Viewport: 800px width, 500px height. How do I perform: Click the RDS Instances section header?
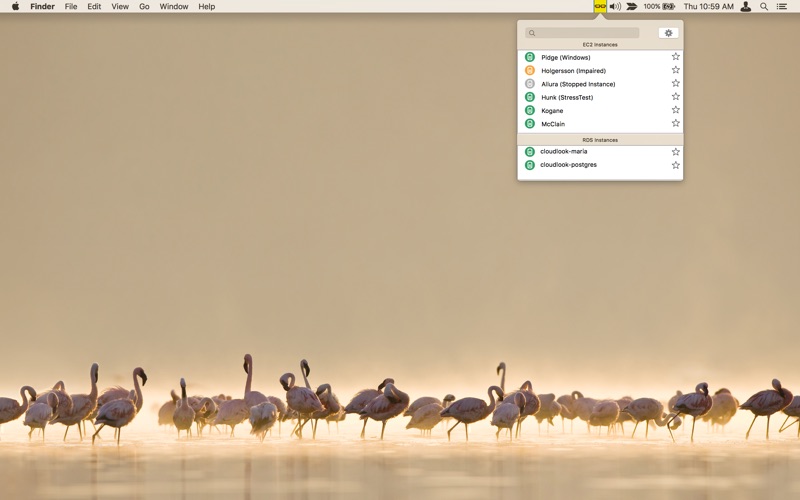click(600, 140)
